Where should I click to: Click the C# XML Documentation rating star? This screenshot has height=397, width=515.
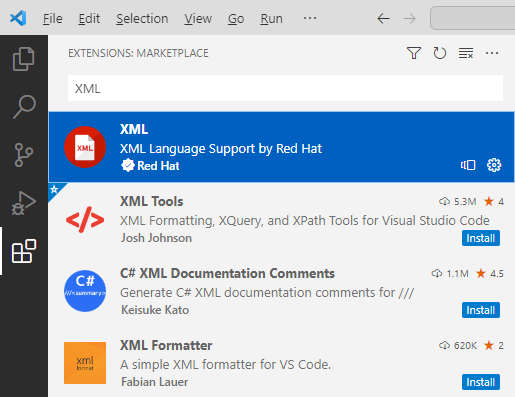(481, 273)
